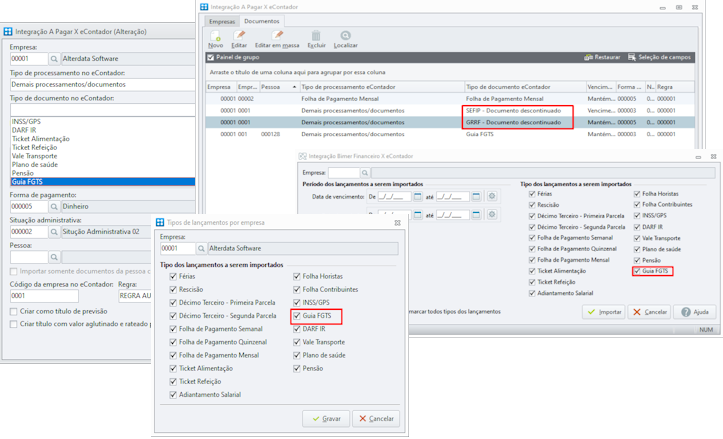Click Forma de pagamento code field
Image resolution: width=723 pixels, height=439 pixels.
pyautogui.click(x=29, y=206)
